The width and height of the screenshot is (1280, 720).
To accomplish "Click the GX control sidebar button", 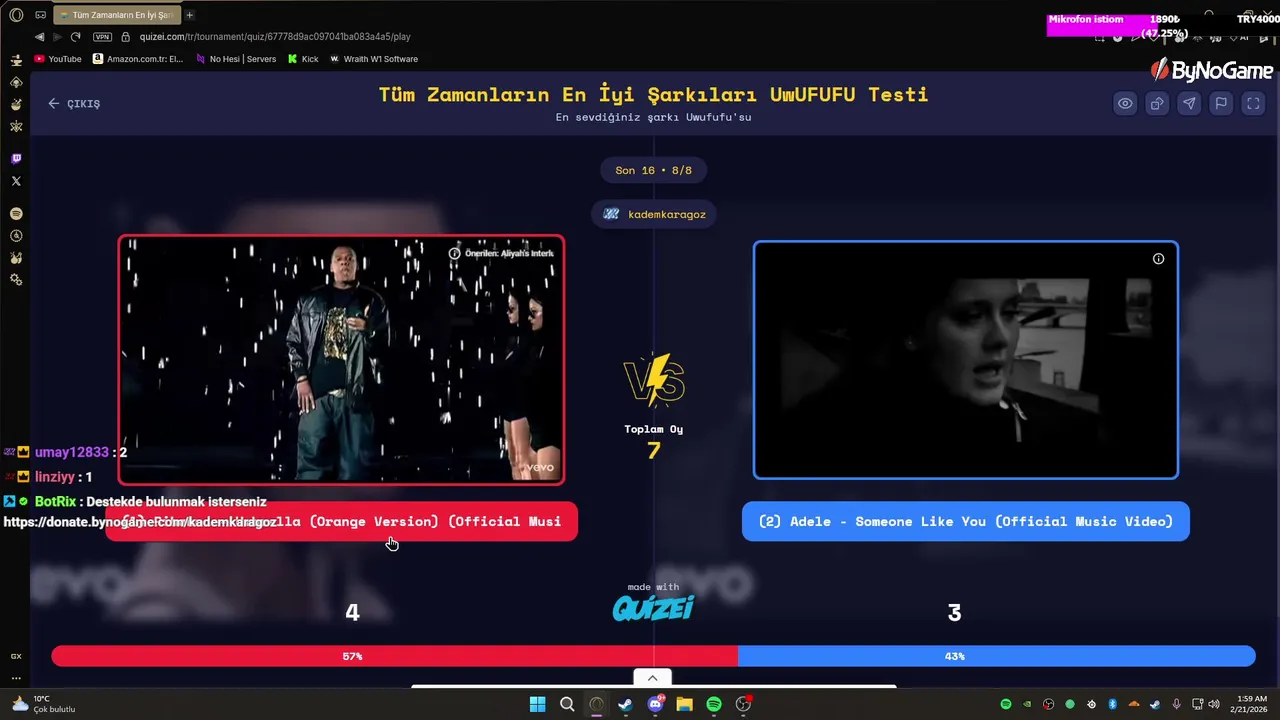I will point(16,656).
